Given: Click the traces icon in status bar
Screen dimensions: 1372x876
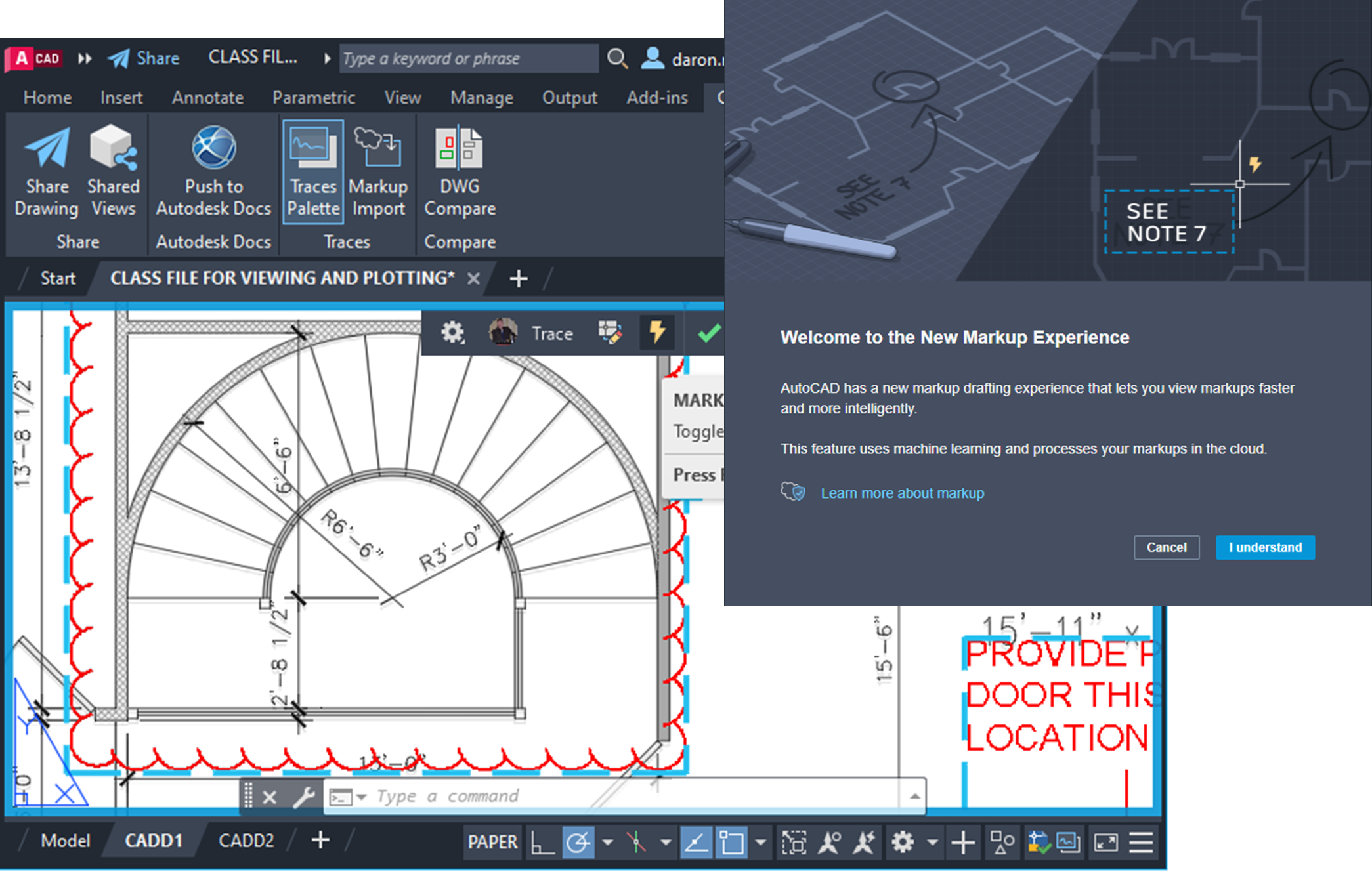Looking at the screenshot, I should [x=1069, y=842].
